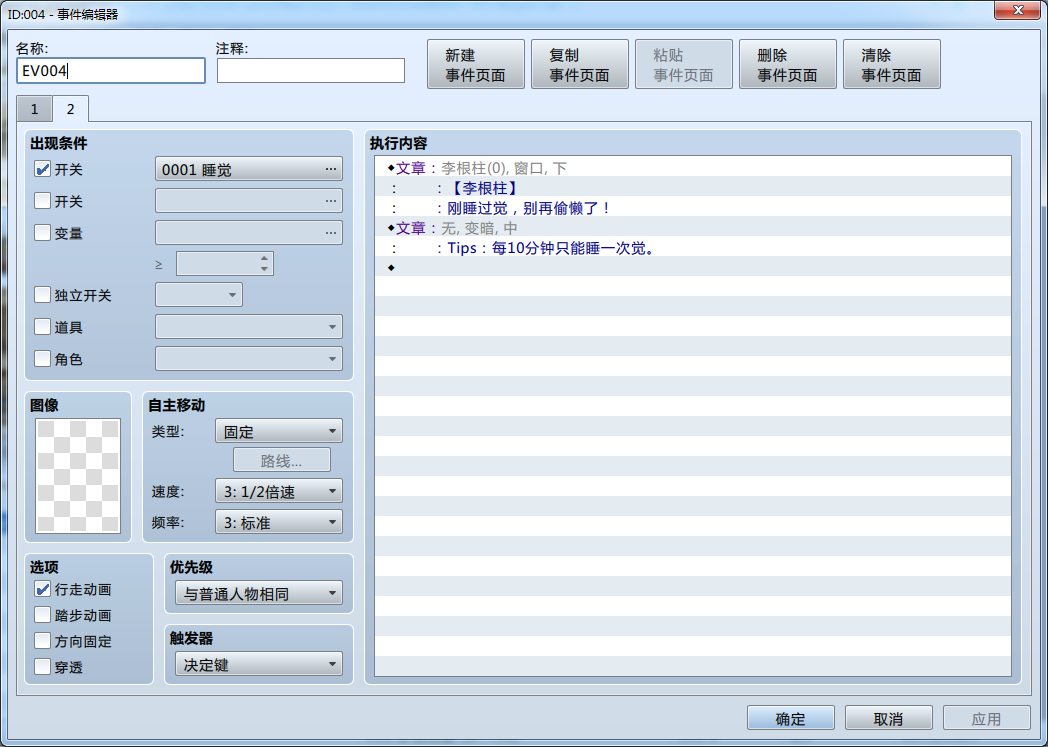
Task: Select event page tab 2
Action: click(x=70, y=109)
